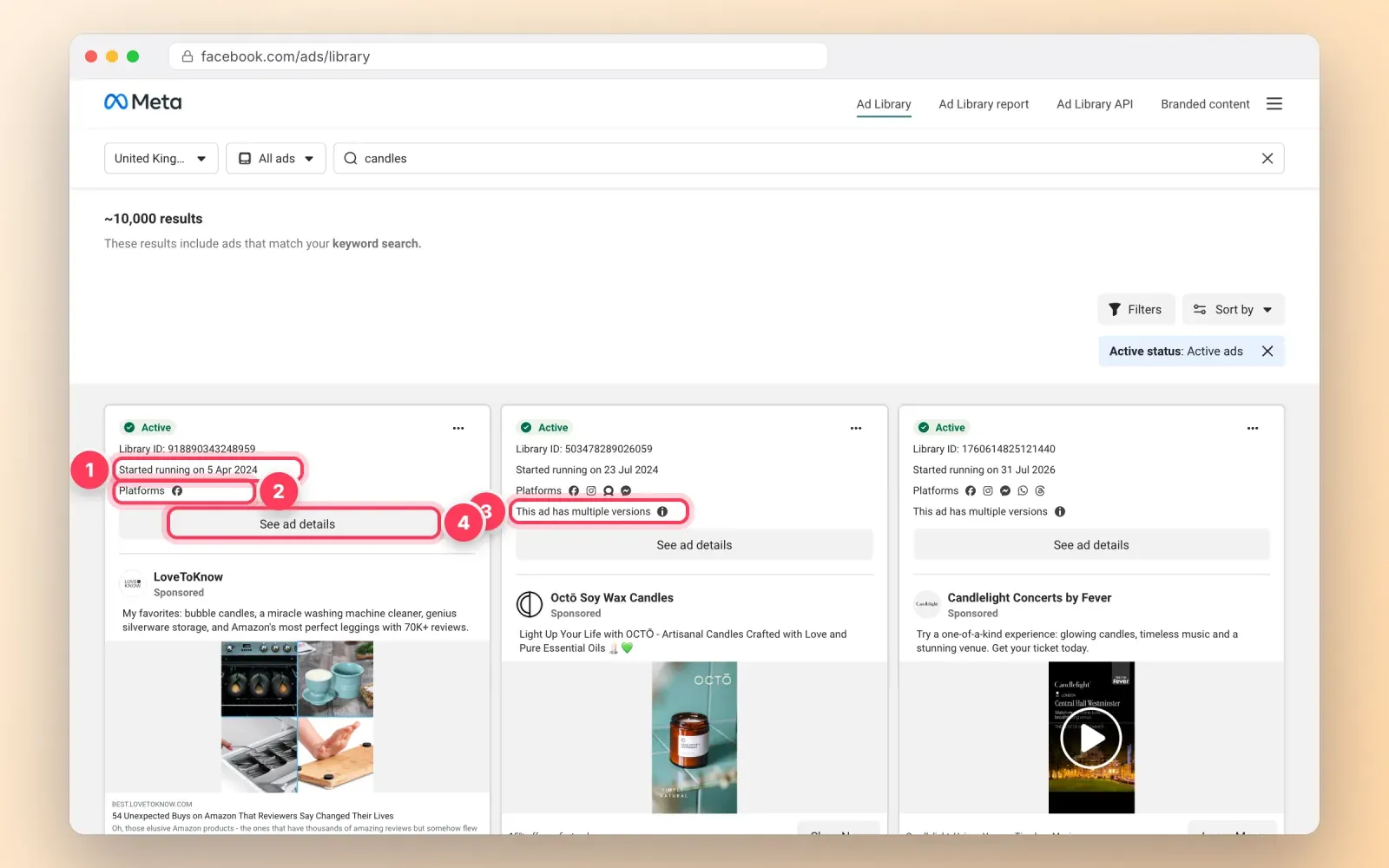Click 'Started running on 31 Jul 2026' text
This screenshot has width=1389, height=868.
point(984,470)
